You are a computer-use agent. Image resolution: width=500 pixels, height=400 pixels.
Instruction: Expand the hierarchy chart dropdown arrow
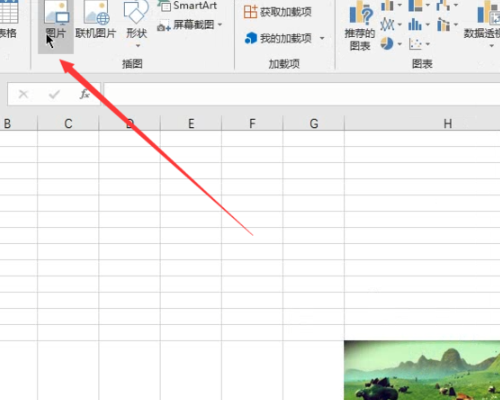pos(428,5)
